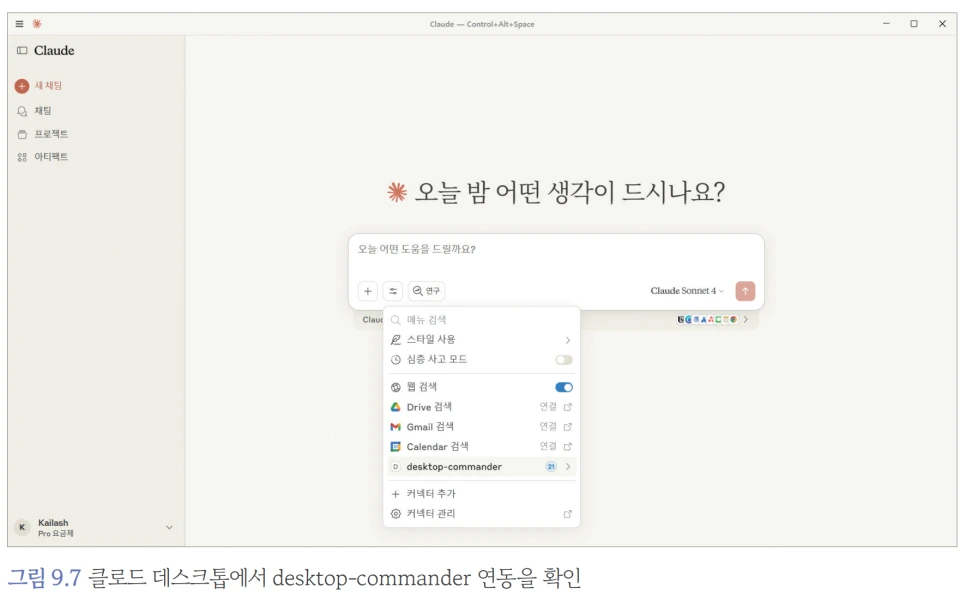Click the external link icon for 커넥터 관리
This screenshot has width=966, height=594.
coord(567,514)
